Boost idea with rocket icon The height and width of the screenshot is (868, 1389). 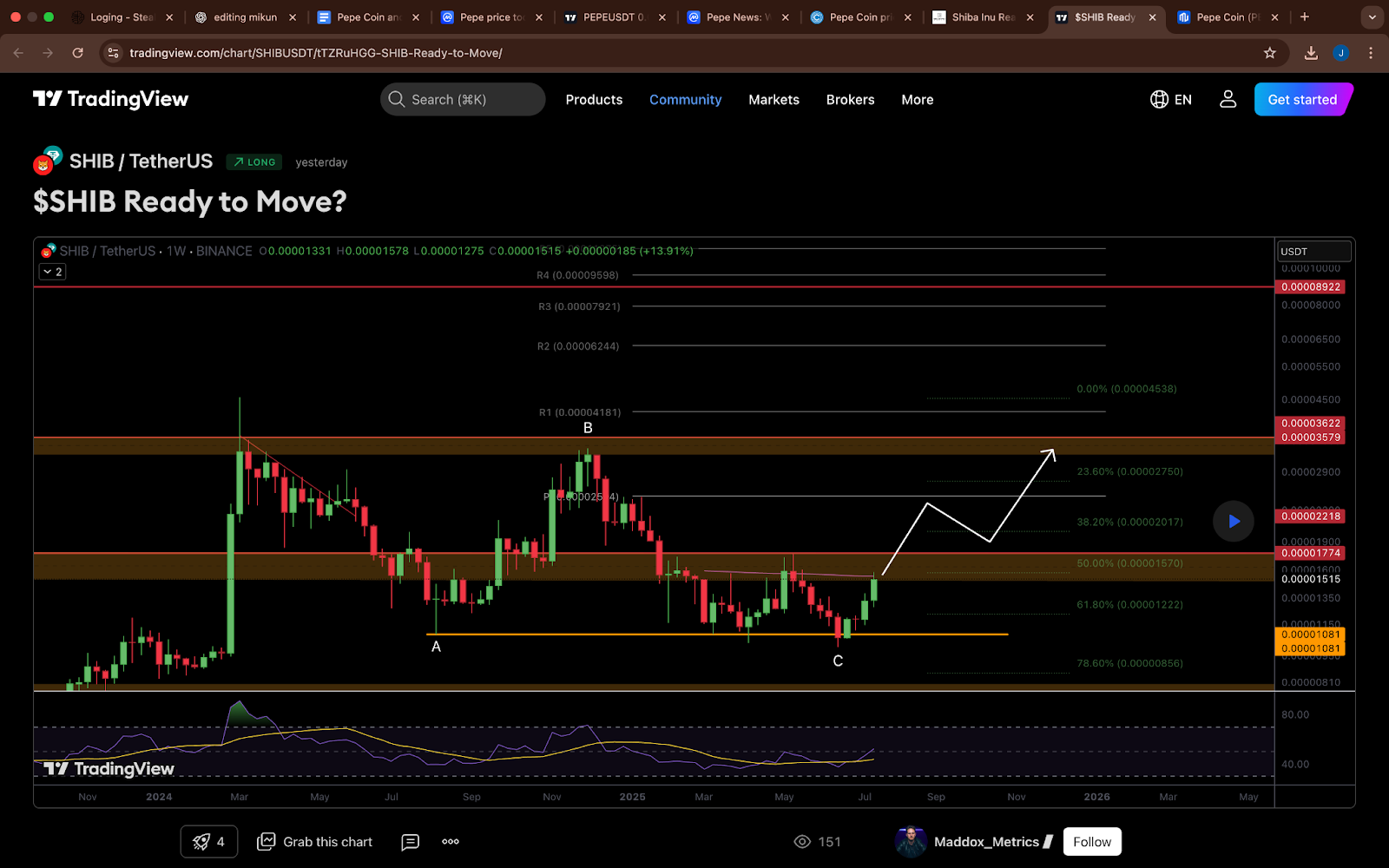click(201, 841)
